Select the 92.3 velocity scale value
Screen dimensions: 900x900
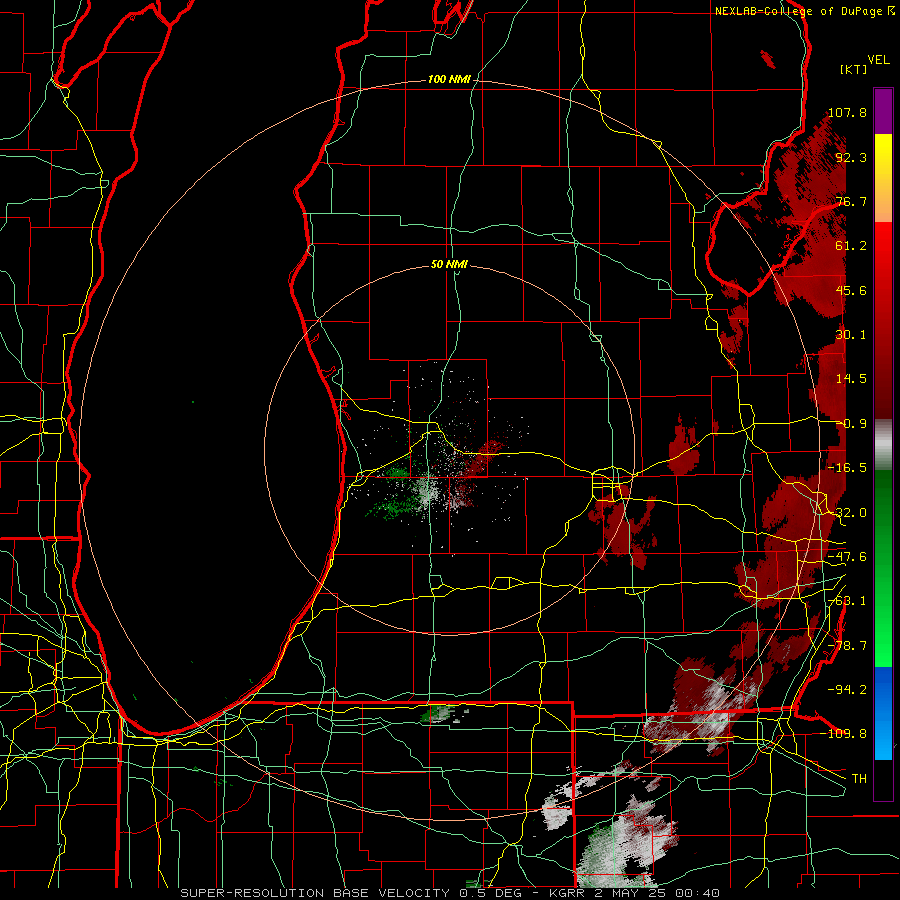click(851, 157)
